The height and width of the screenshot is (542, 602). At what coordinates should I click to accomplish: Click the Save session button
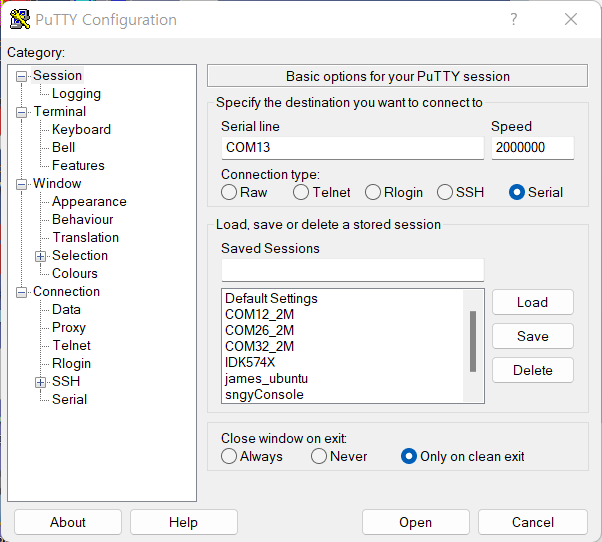point(533,336)
